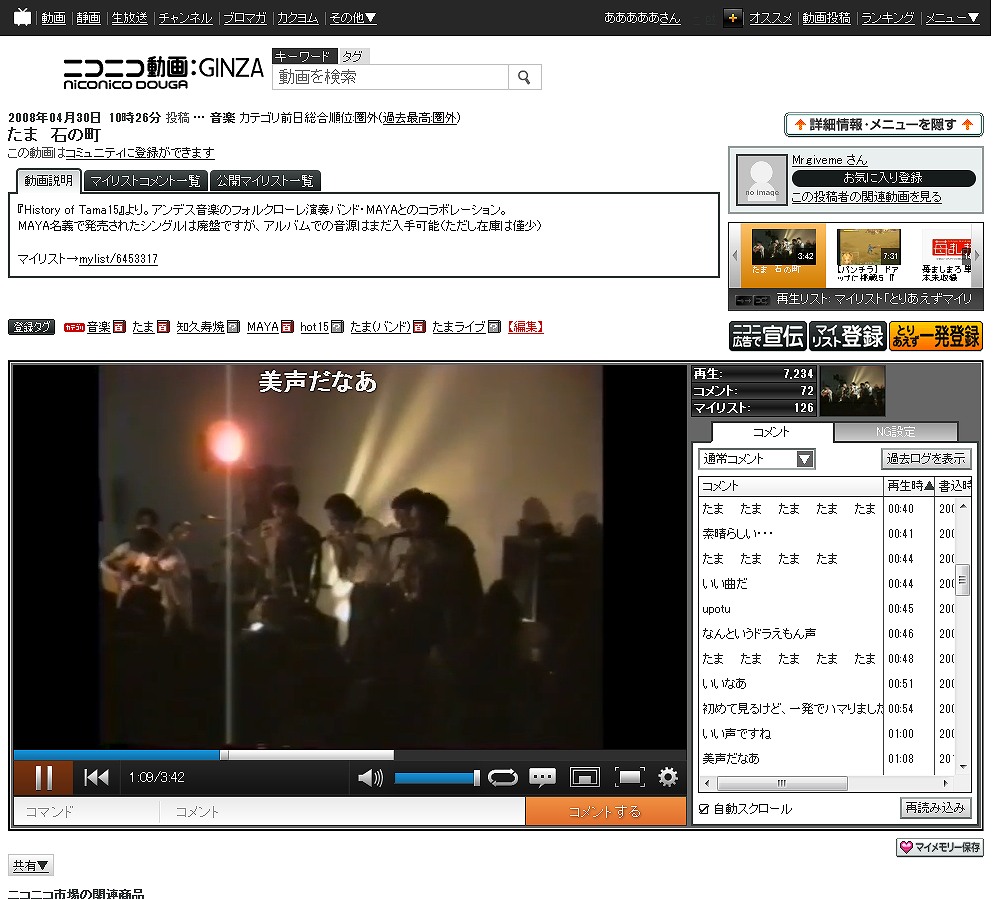Open player settings gear
The height and width of the screenshot is (899, 994).
668,777
